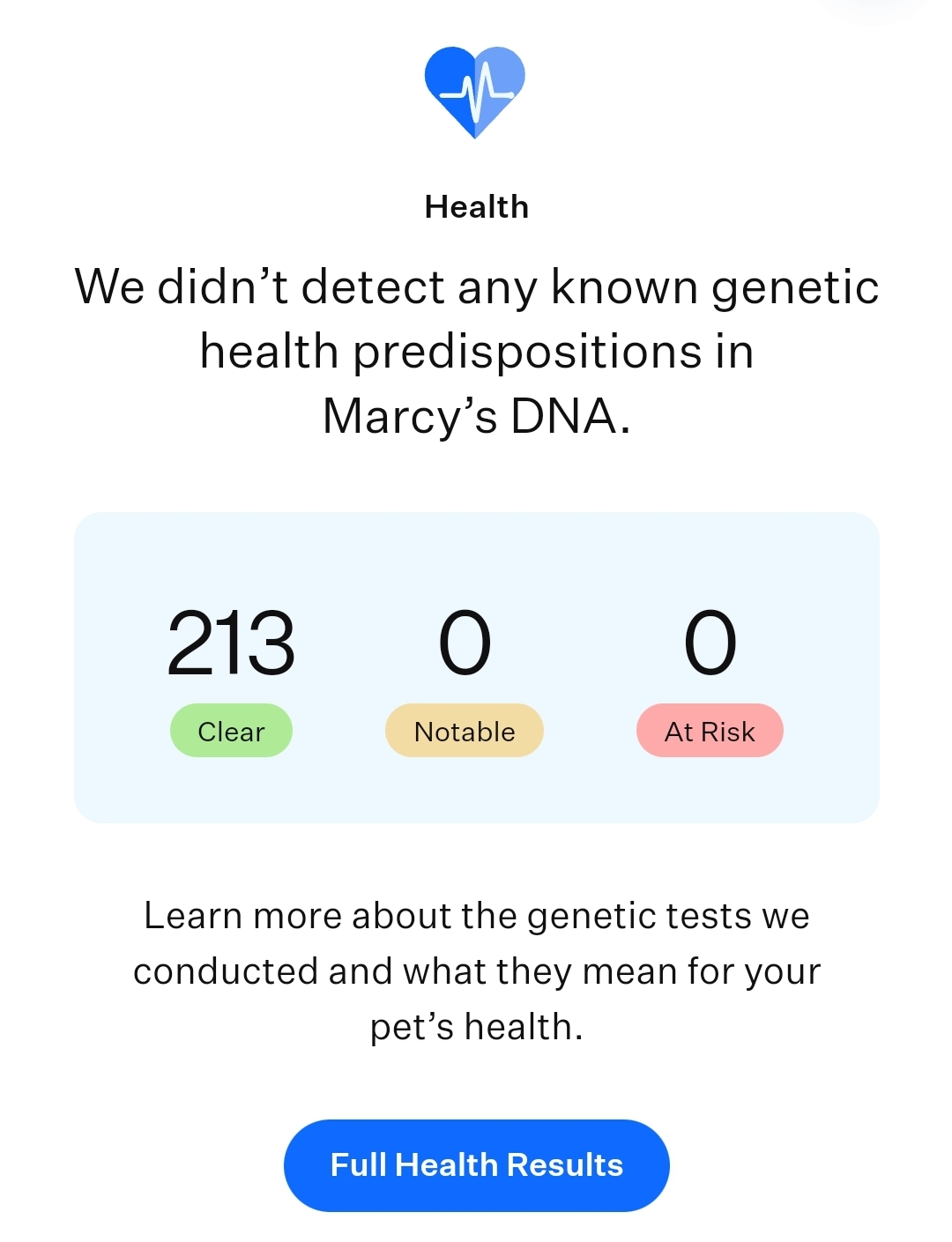Click the 'pet's health' text line
Screen dimensions: 952x1242
[x=477, y=1027]
